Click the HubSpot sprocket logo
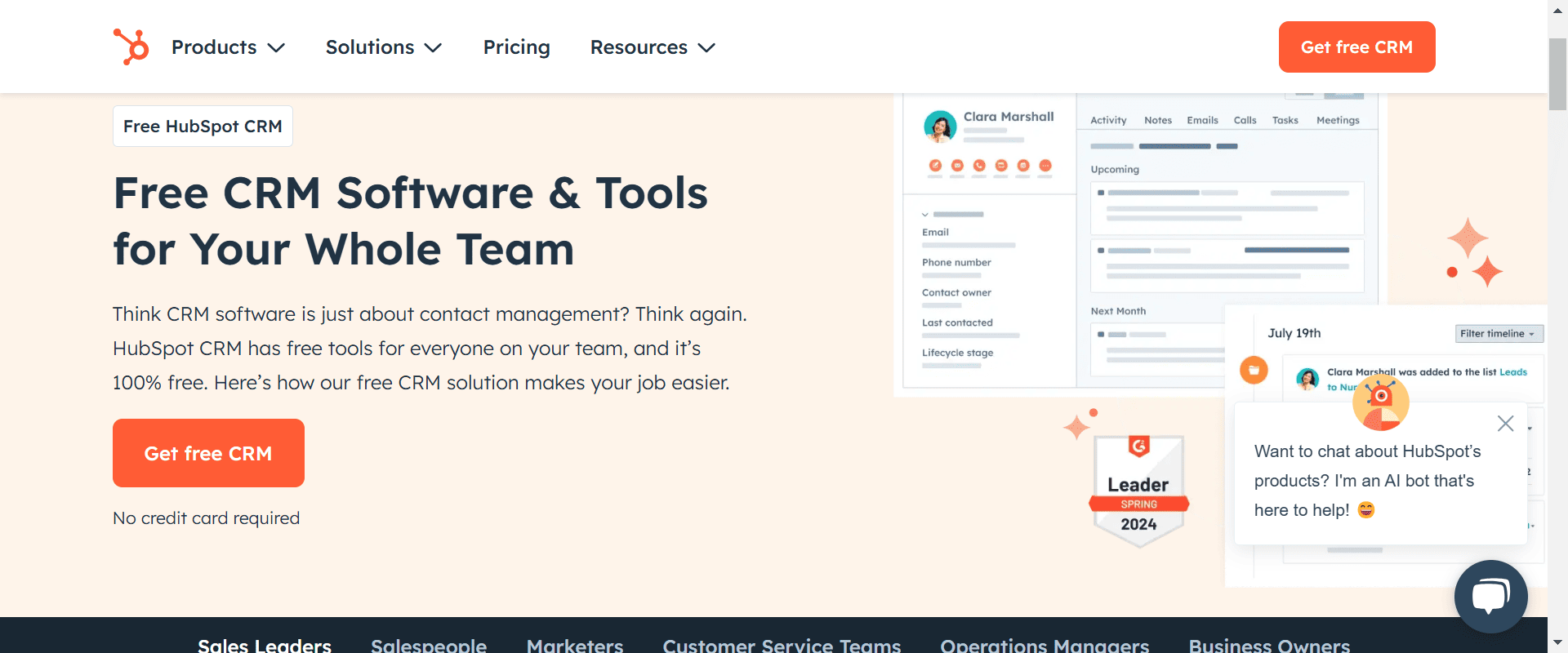 [131, 47]
